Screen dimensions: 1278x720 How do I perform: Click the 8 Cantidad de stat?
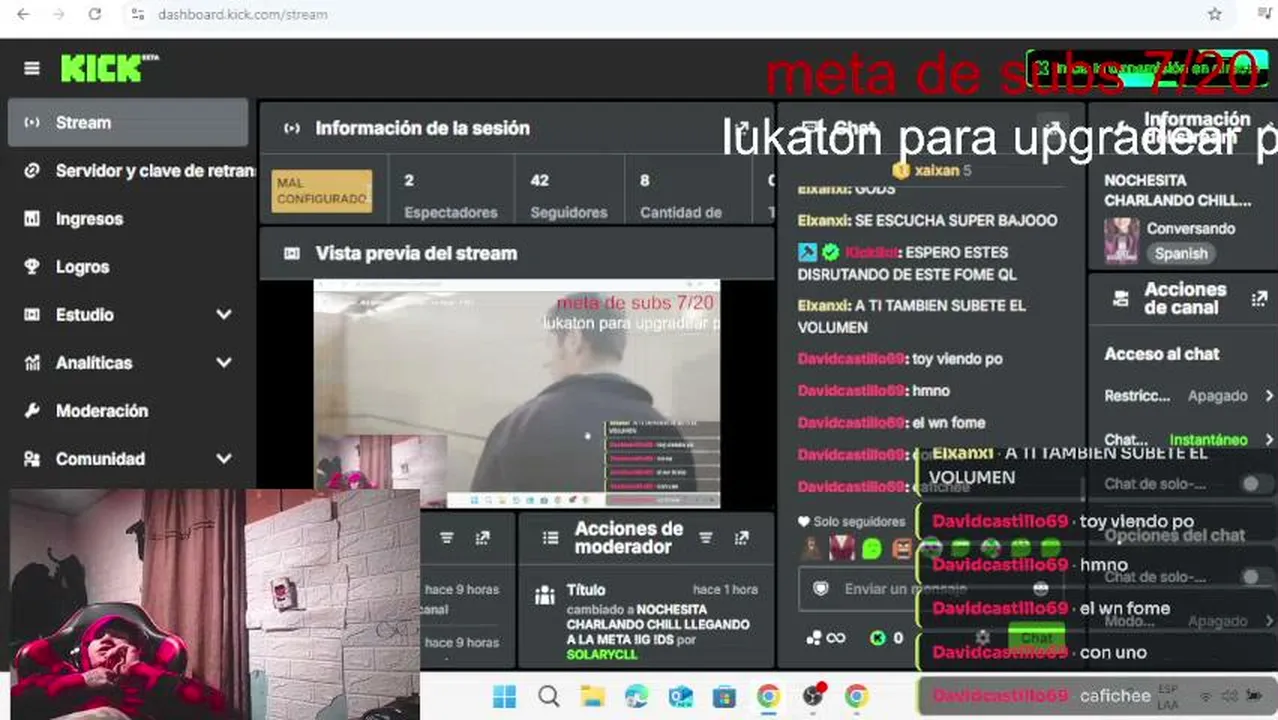click(680, 196)
